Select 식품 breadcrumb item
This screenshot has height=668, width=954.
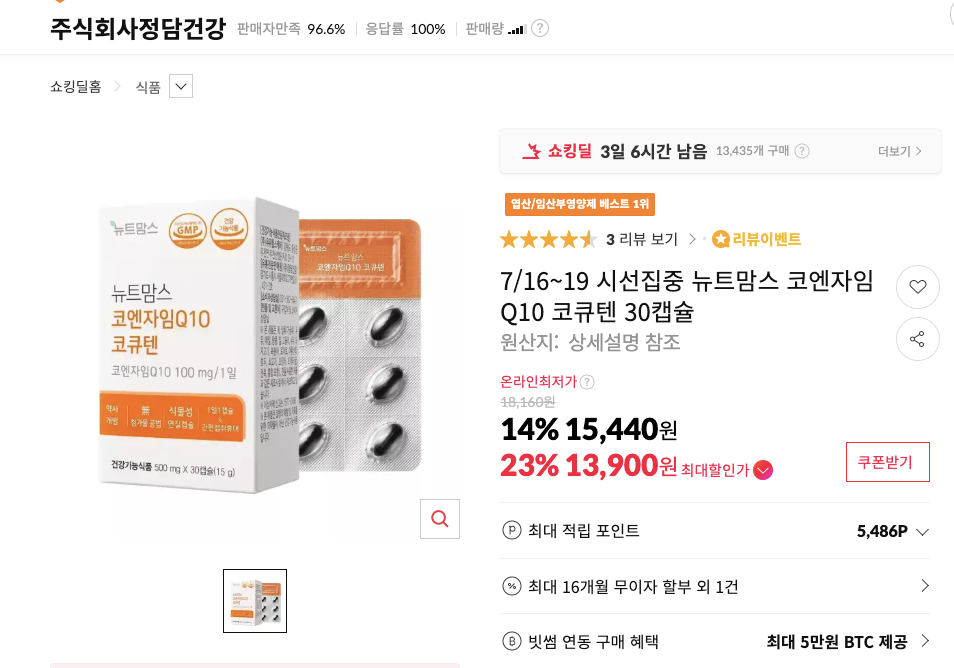148,88
